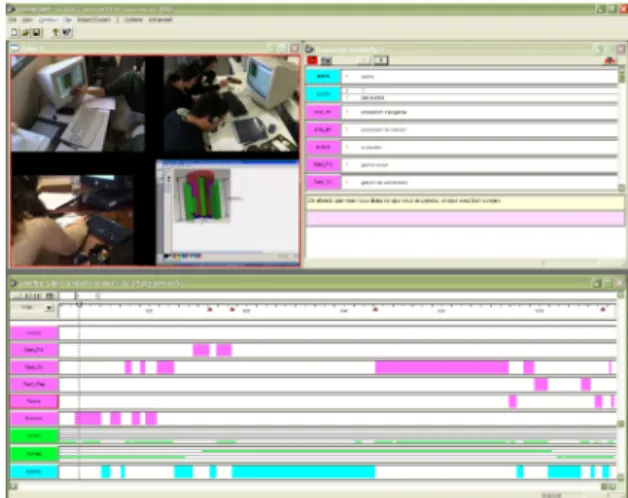Click the dark-bordered button in annotation panel toolbar
Screen dimensions: 628x498
(x=381, y=60)
